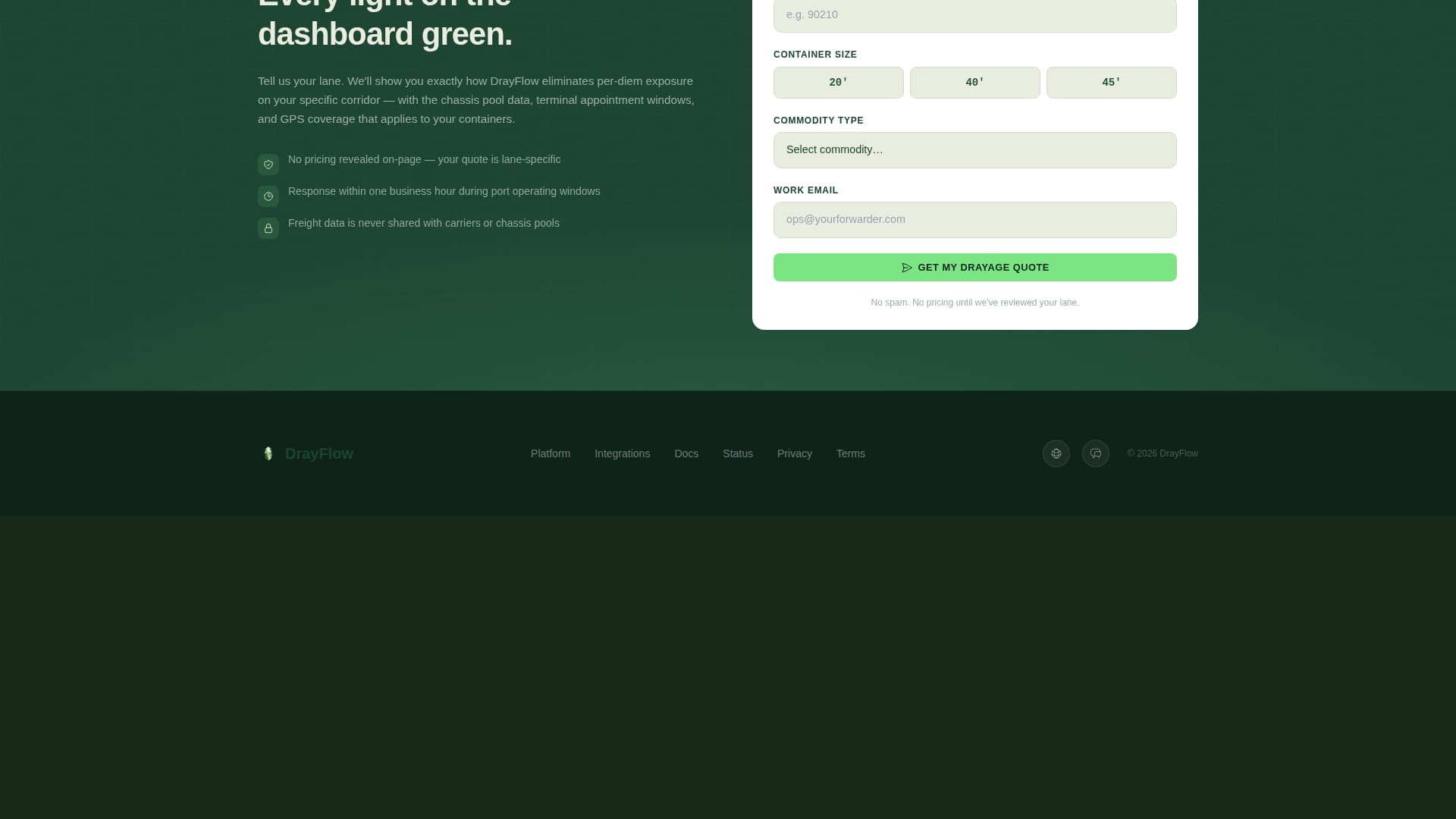Click 'Response within one business hour' bullet text
The width and height of the screenshot is (1456, 819).
click(x=444, y=191)
